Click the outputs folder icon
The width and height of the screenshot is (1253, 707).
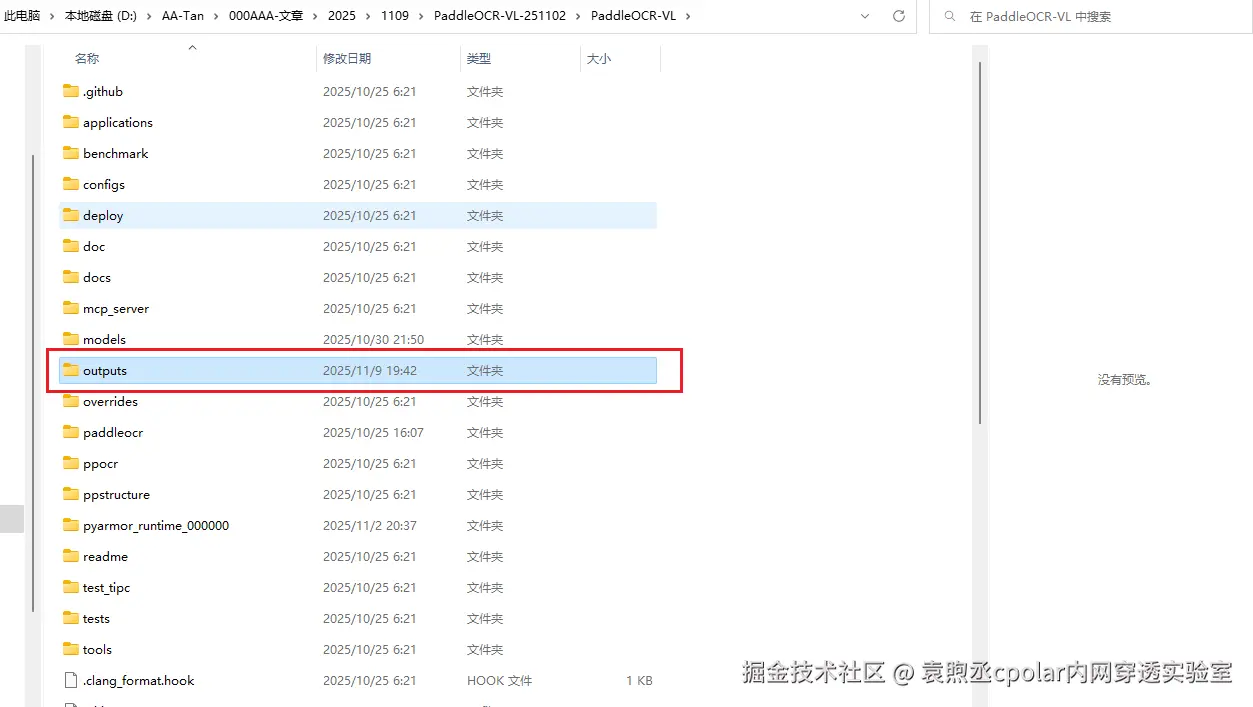pos(70,370)
